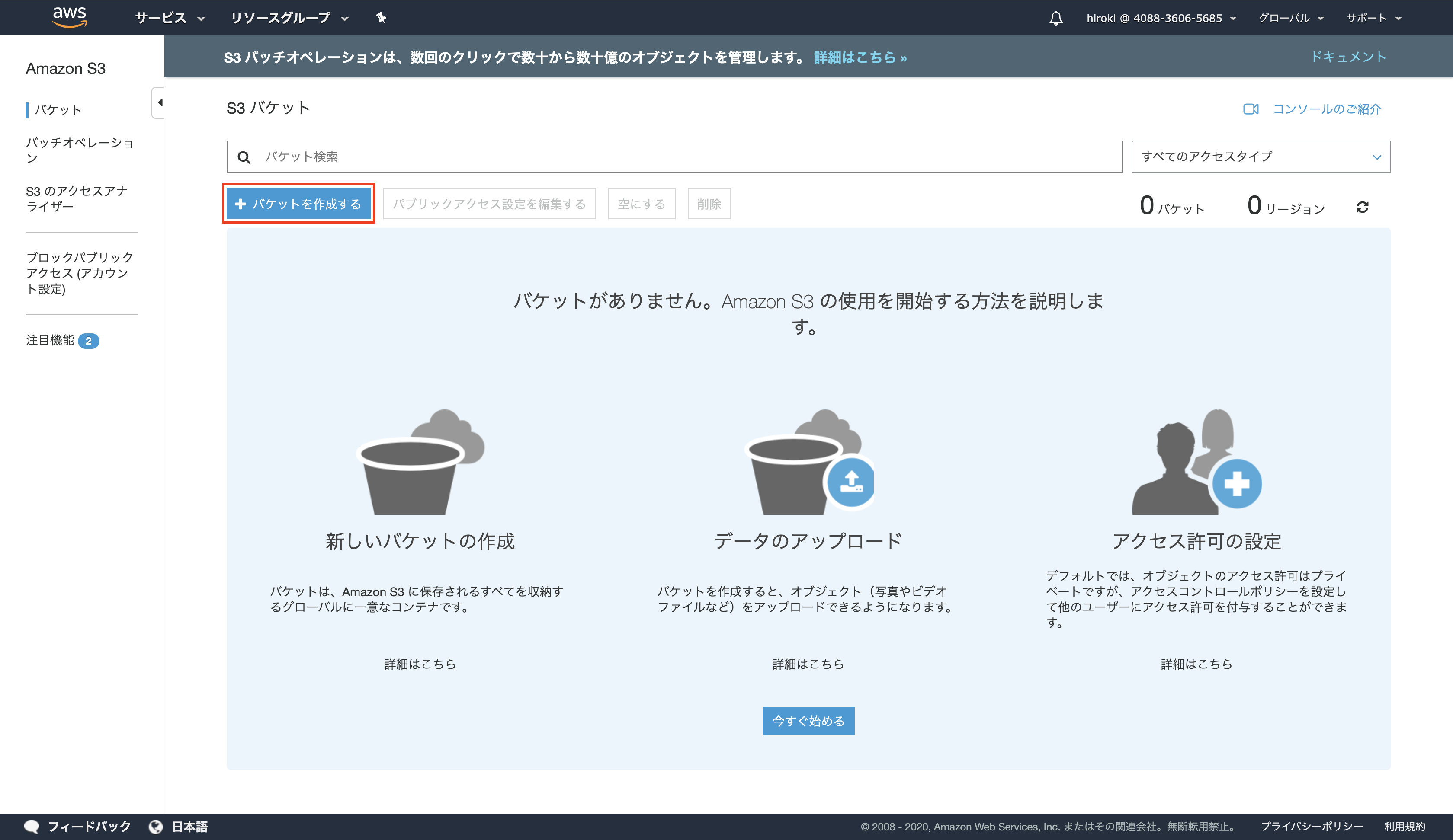The image size is (1453, 840).
Task: Click the pin shortcut icon in navbar
Action: click(x=381, y=18)
